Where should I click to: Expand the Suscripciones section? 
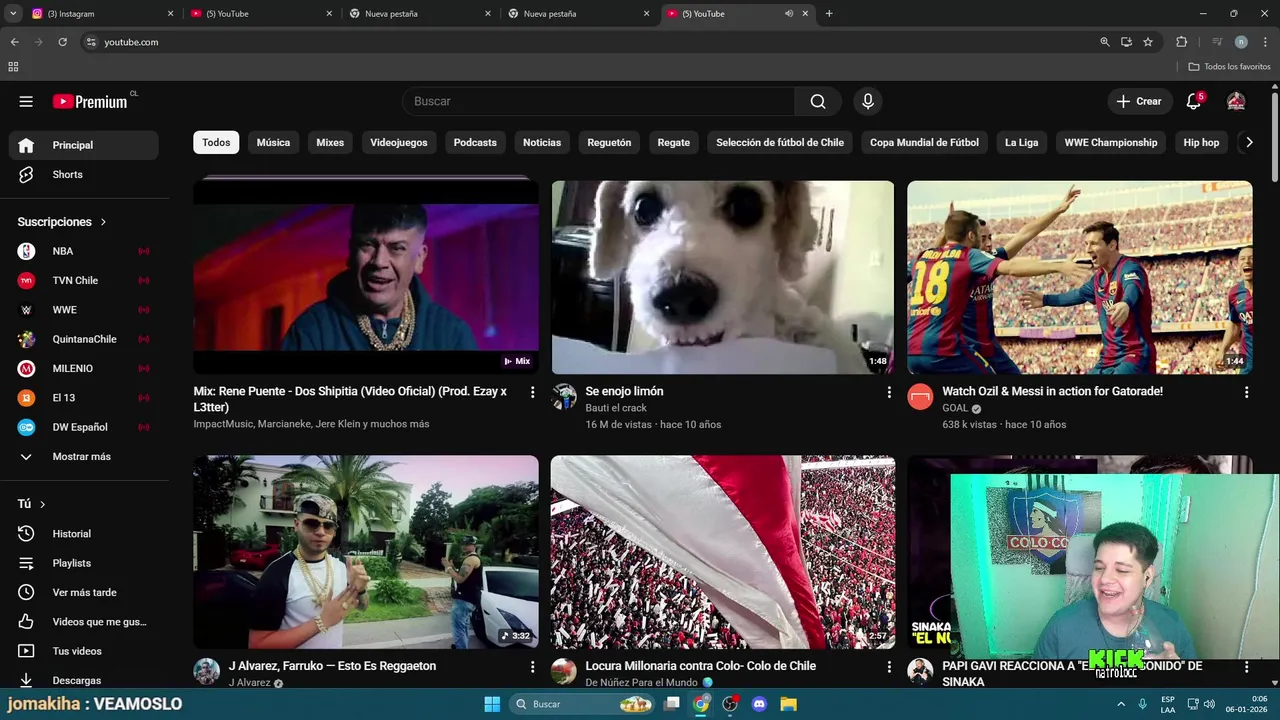(x=62, y=222)
